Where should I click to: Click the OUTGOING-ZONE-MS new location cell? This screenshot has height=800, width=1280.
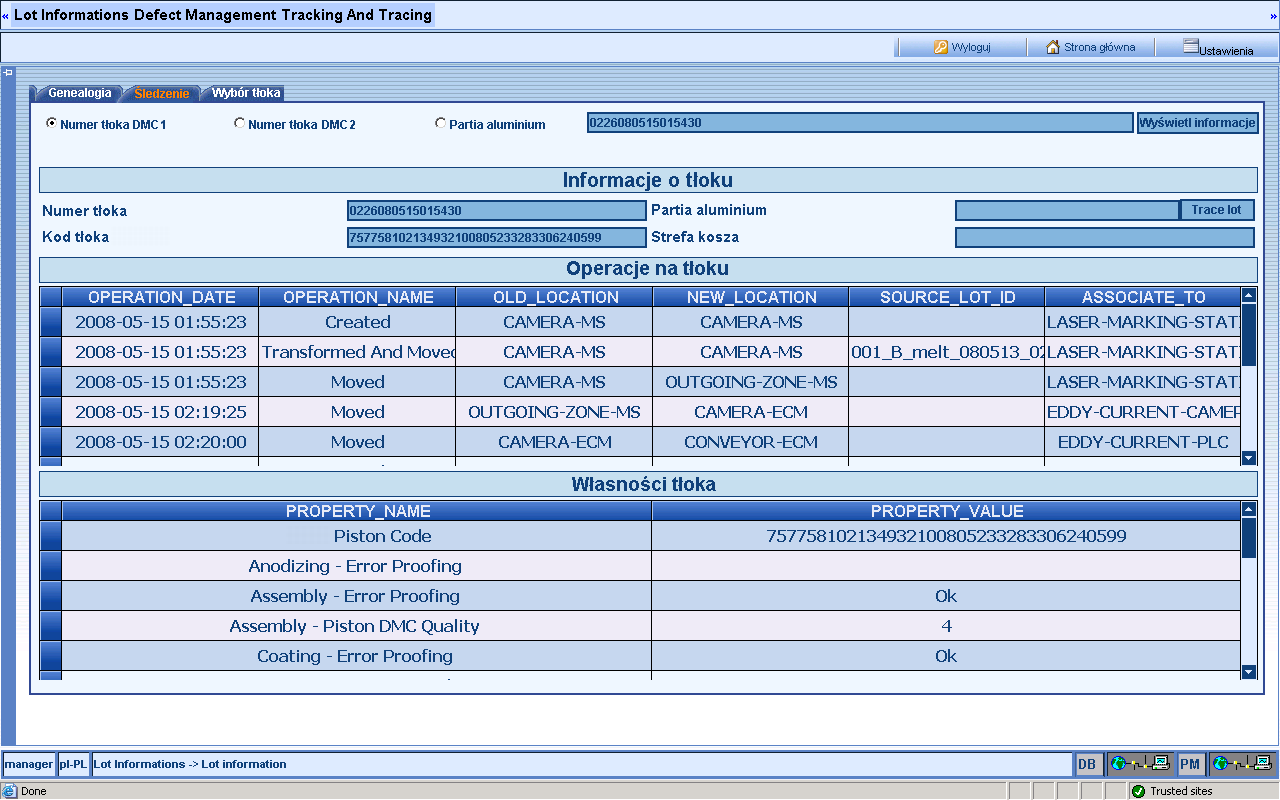[x=751, y=382]
